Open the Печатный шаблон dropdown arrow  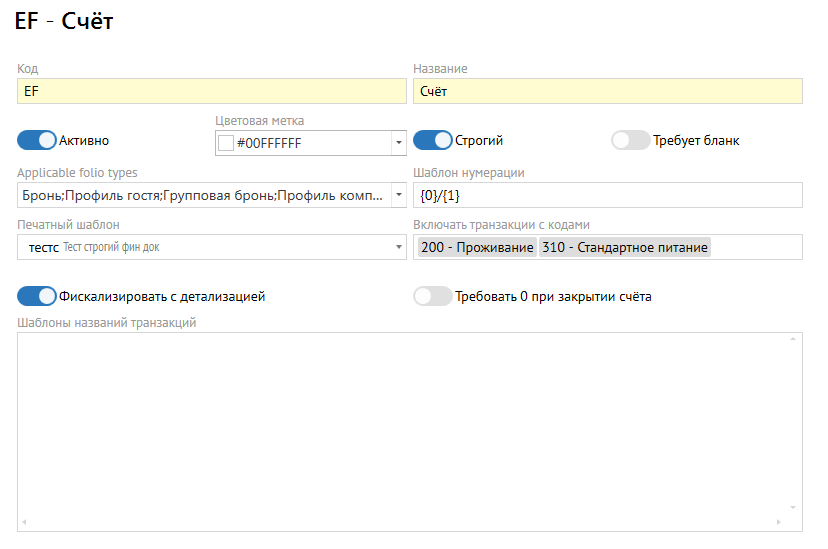399,247
